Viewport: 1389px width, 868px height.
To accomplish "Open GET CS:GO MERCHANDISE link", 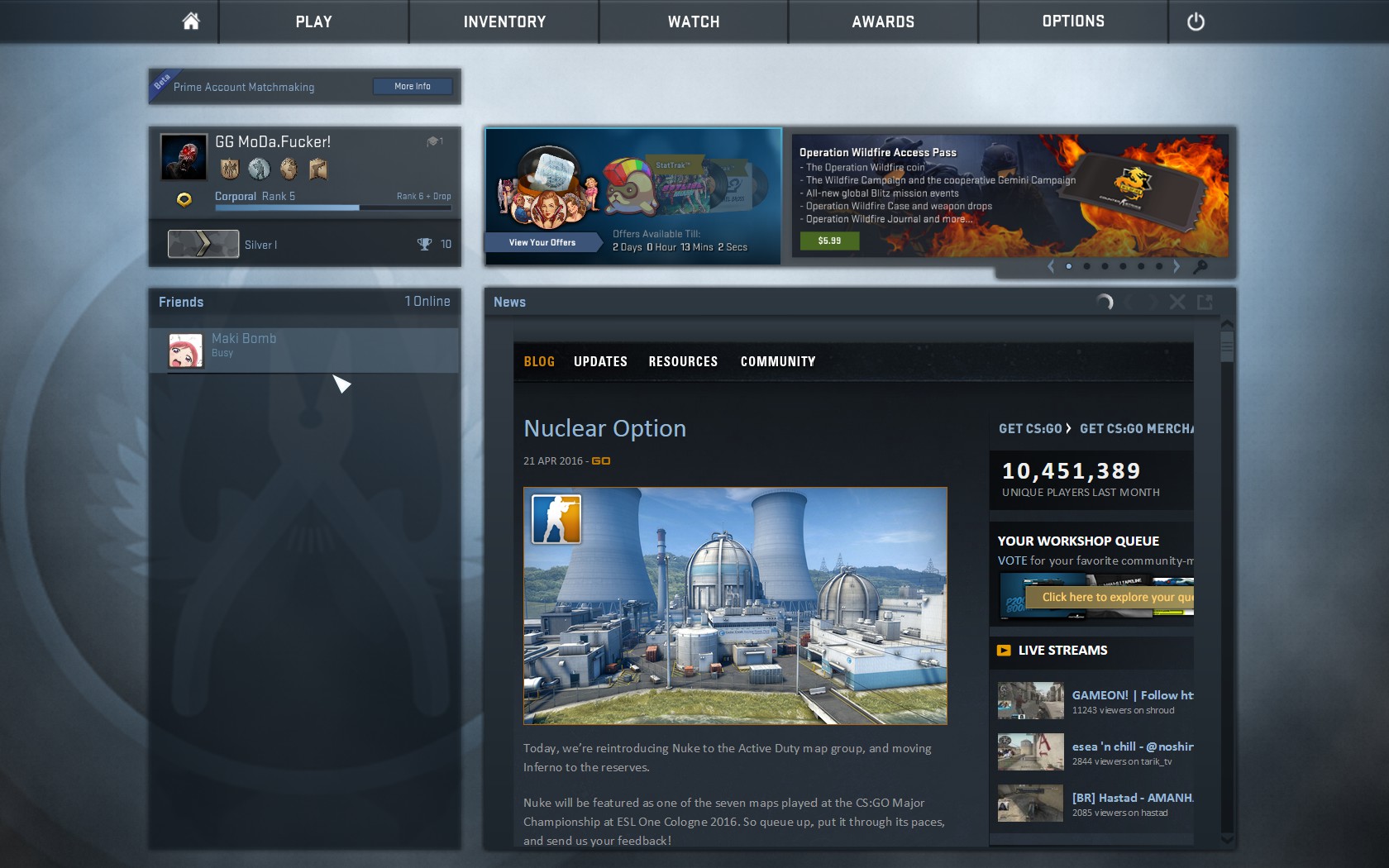I will pos(1137,428).
